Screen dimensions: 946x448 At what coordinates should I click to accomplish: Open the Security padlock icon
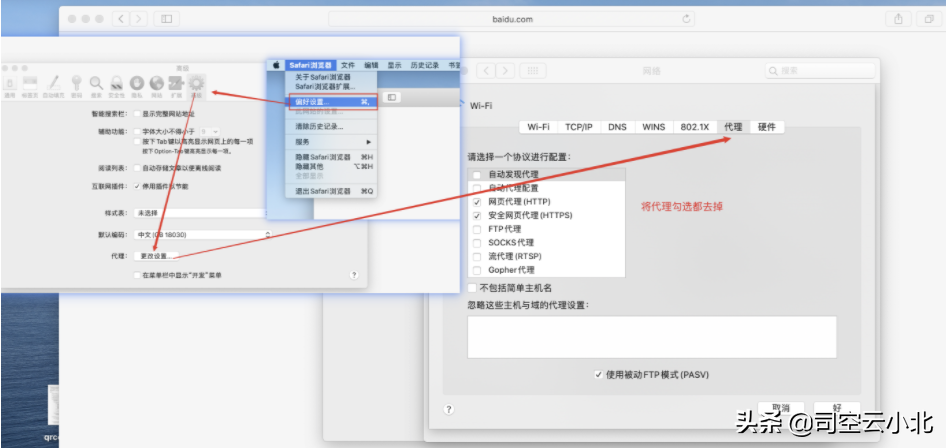(x=116, y=85)
